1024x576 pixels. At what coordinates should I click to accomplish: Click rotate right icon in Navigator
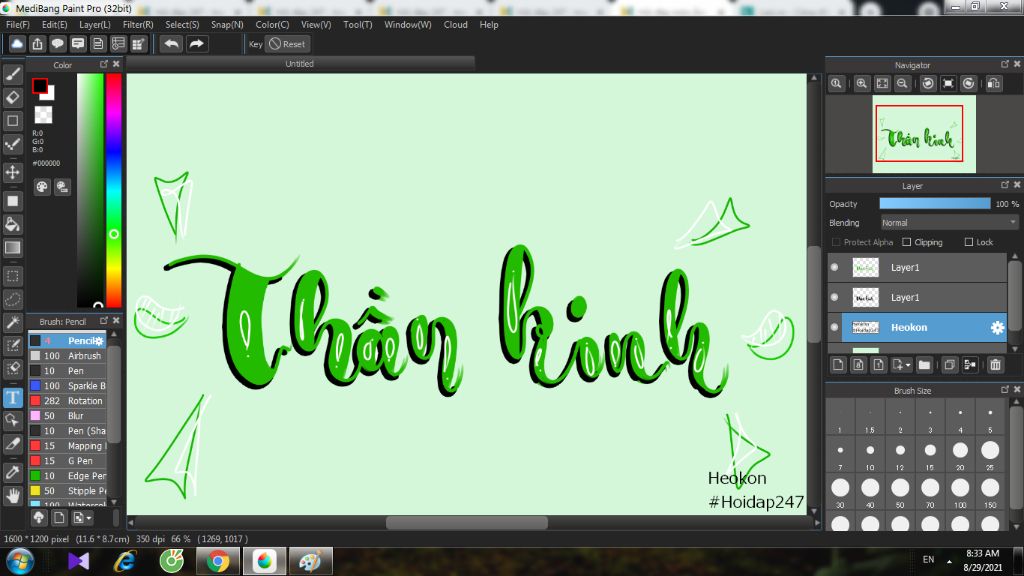pyautogui.click(x=968, y=84)
